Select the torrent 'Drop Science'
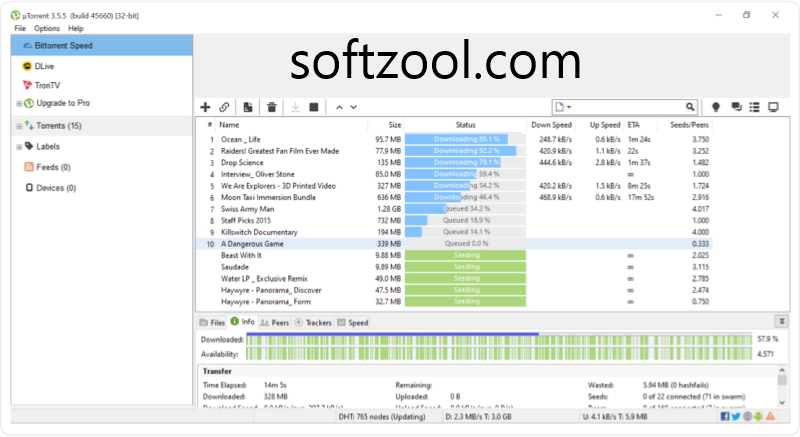This screenshot has height=437, width=800. (x=454, y=162)
